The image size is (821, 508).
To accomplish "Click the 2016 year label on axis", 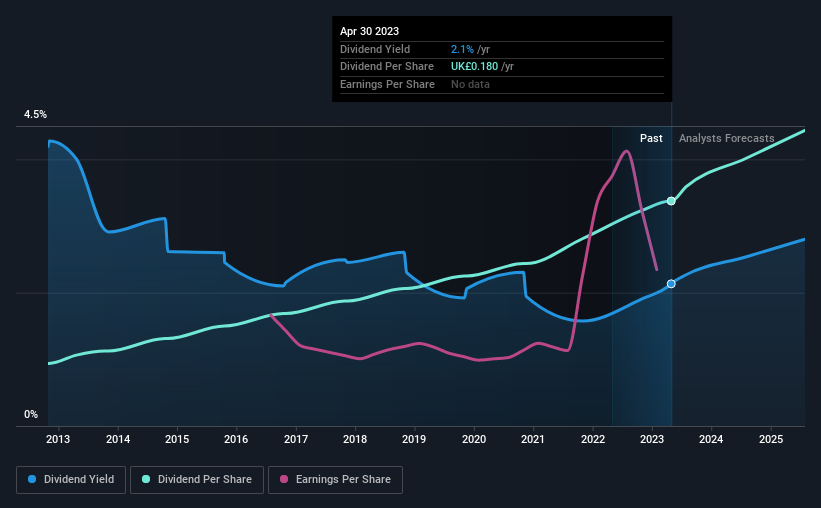I will coord(236,439).
